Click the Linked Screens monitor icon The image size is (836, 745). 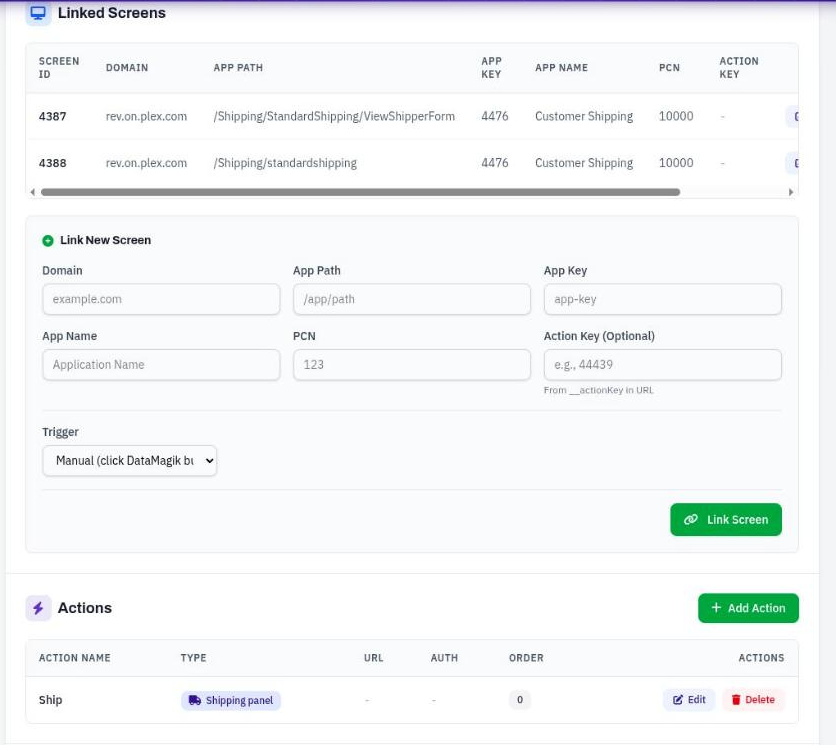(x=38, y=13)
